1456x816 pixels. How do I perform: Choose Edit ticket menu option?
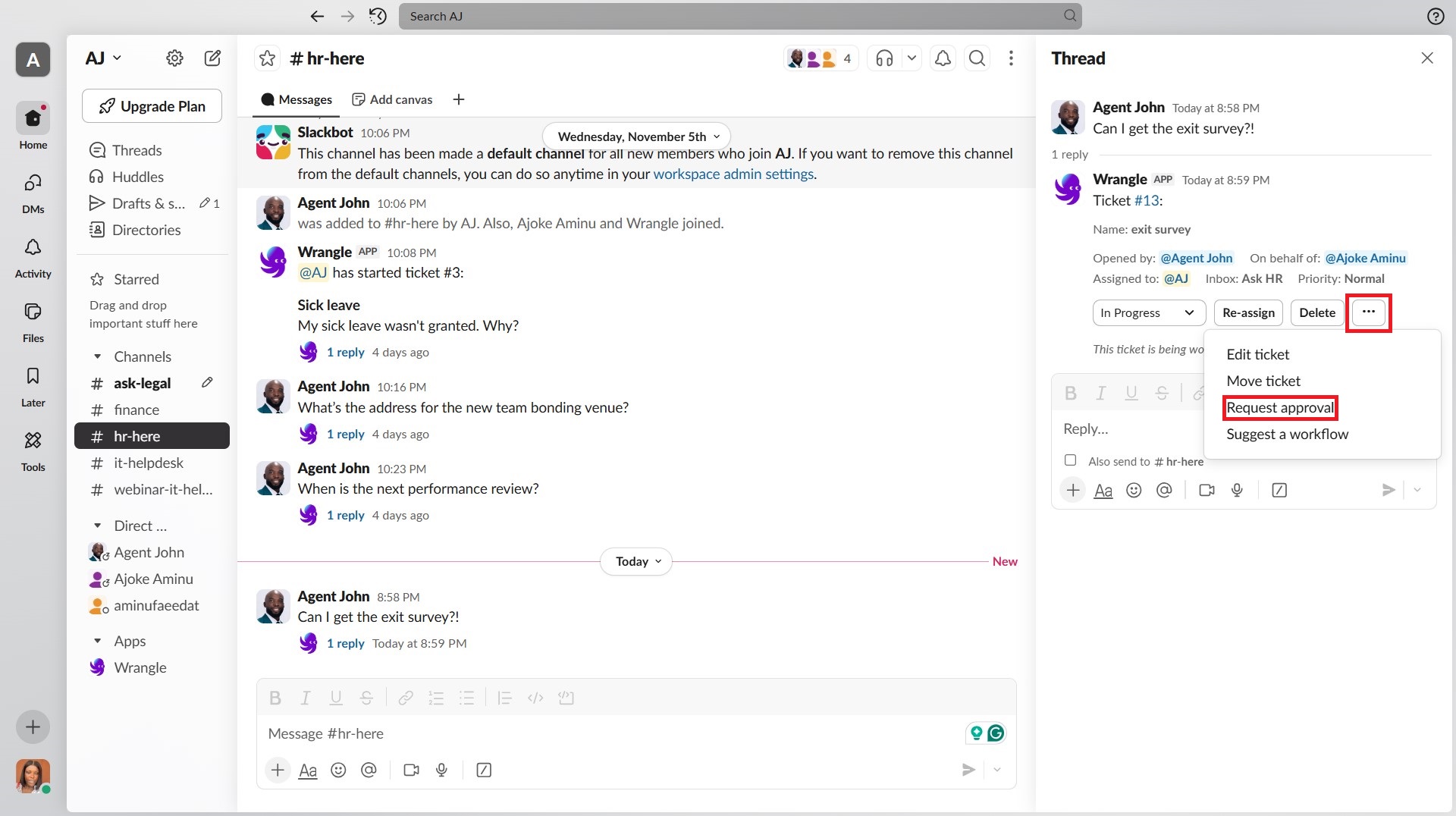coord(1257,354)
